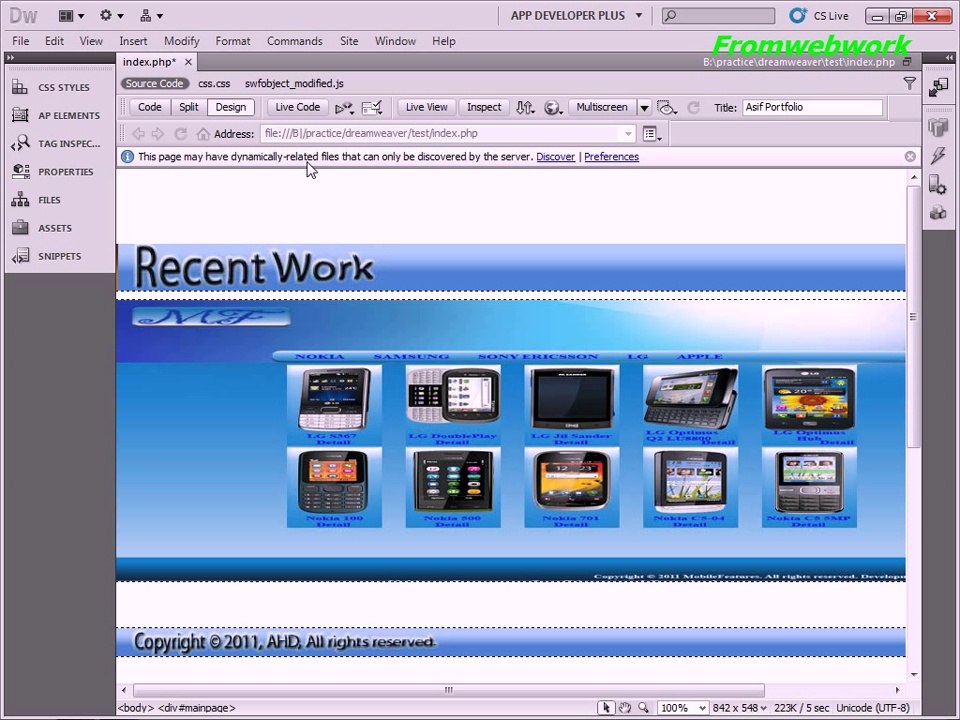Image resolution: width=960 pixels, height=720 pixels.
Task: Toggle Inspect mode
Action: coord(484,107)
